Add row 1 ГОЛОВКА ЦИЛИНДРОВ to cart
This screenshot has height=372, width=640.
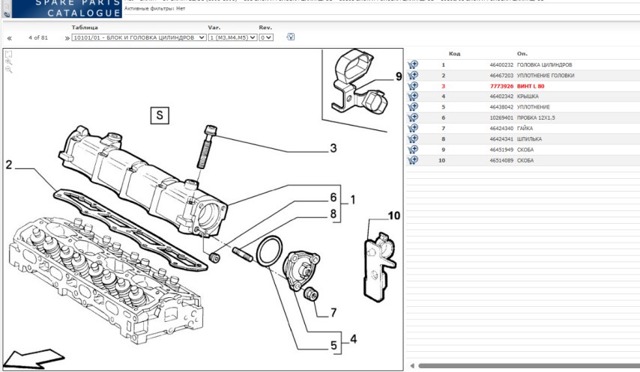click(x=413, y=65)
